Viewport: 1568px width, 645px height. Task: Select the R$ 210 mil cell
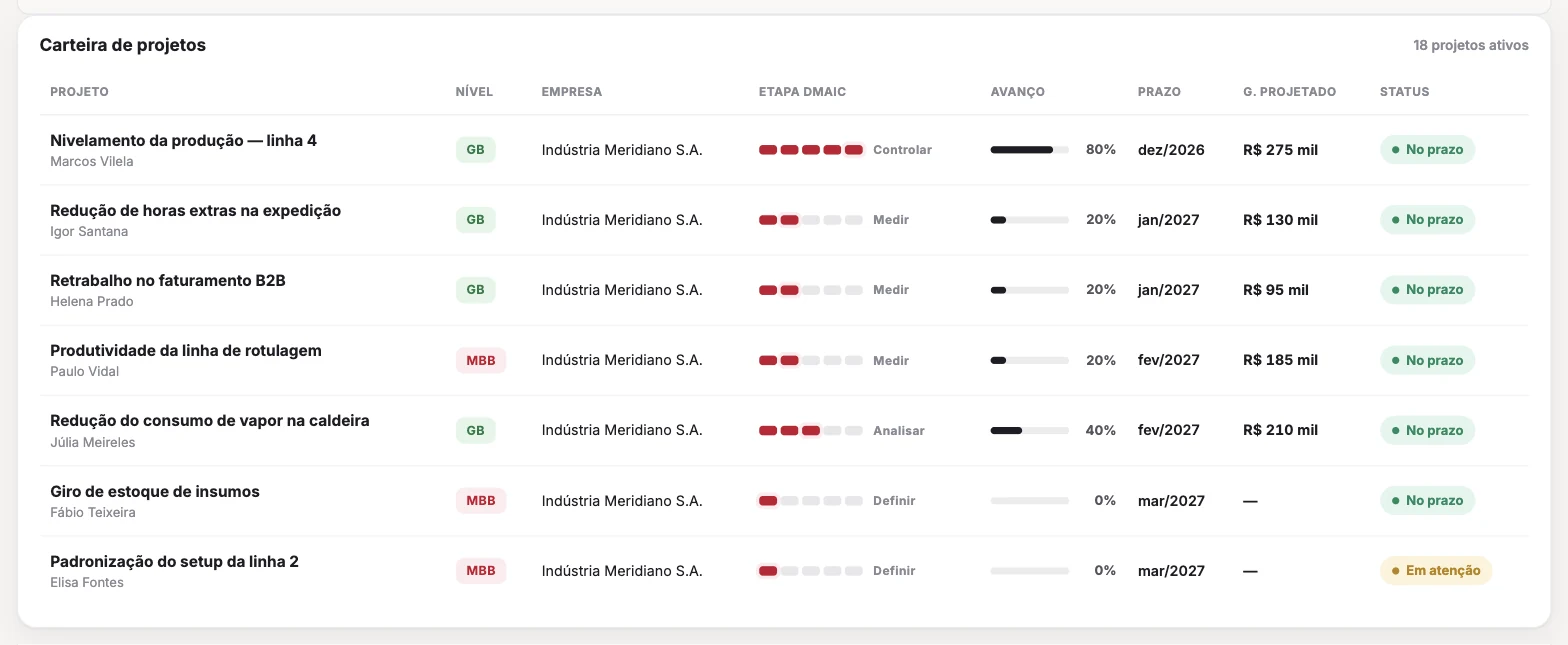(x=1280, y=431)
